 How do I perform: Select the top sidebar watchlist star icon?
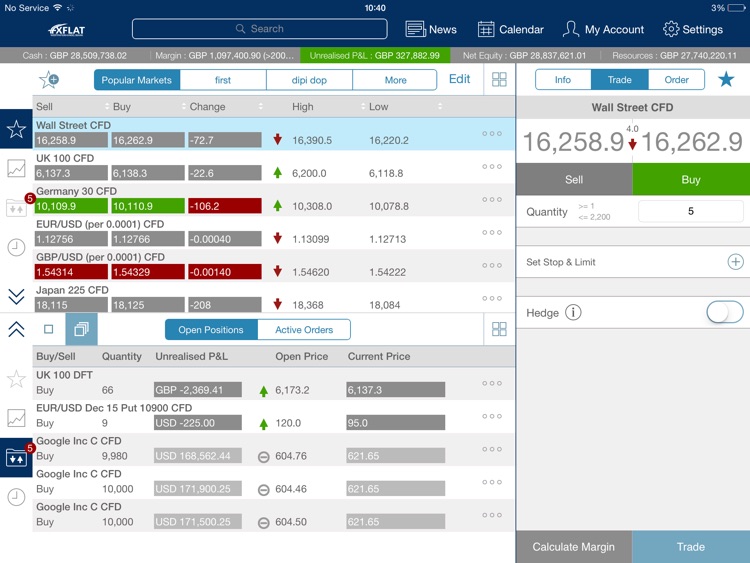[x=16, y=129]
